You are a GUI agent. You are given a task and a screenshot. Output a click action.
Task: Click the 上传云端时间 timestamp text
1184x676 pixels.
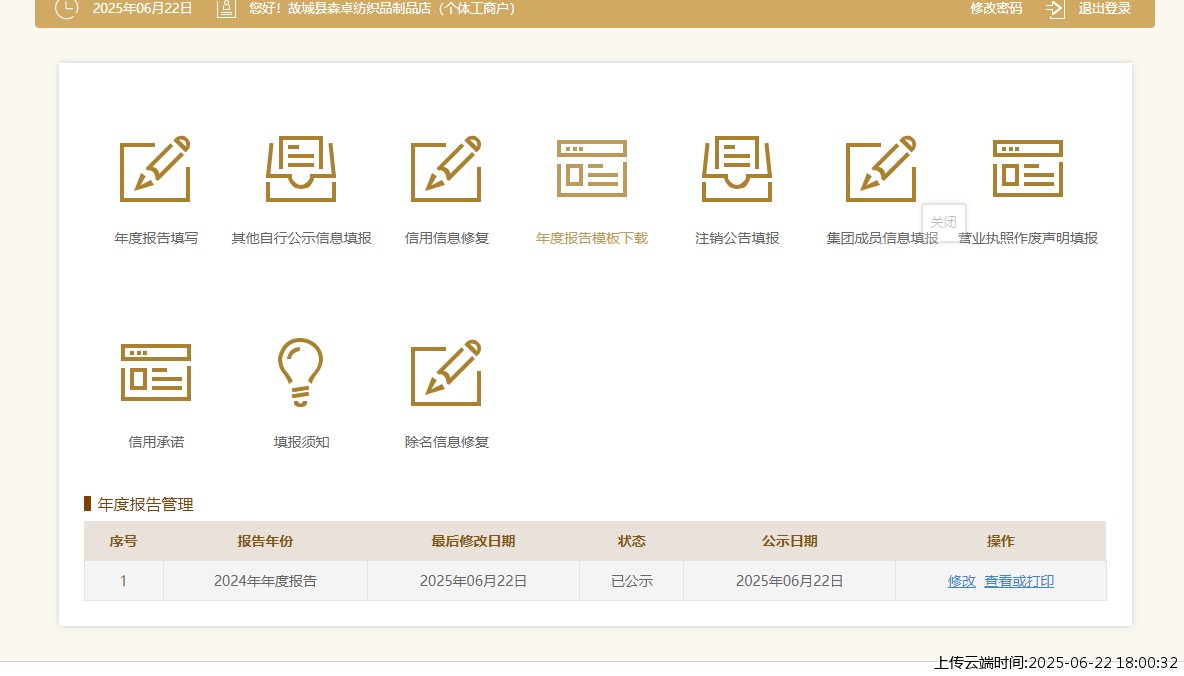point(1056,662)
